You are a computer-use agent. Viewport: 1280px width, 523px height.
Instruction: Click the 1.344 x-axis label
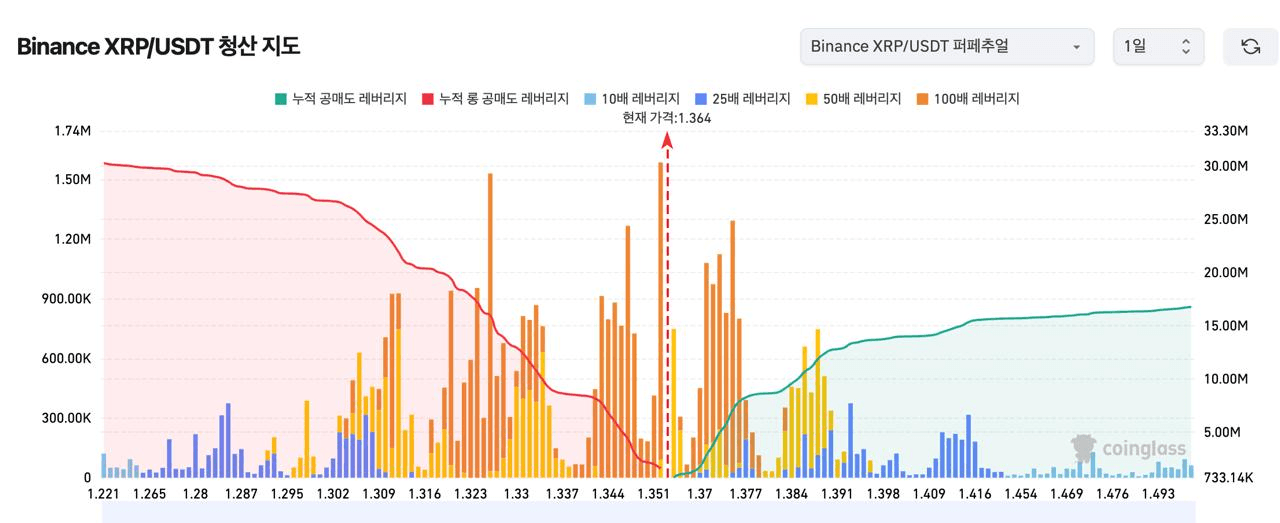click(x=608, y=494)
